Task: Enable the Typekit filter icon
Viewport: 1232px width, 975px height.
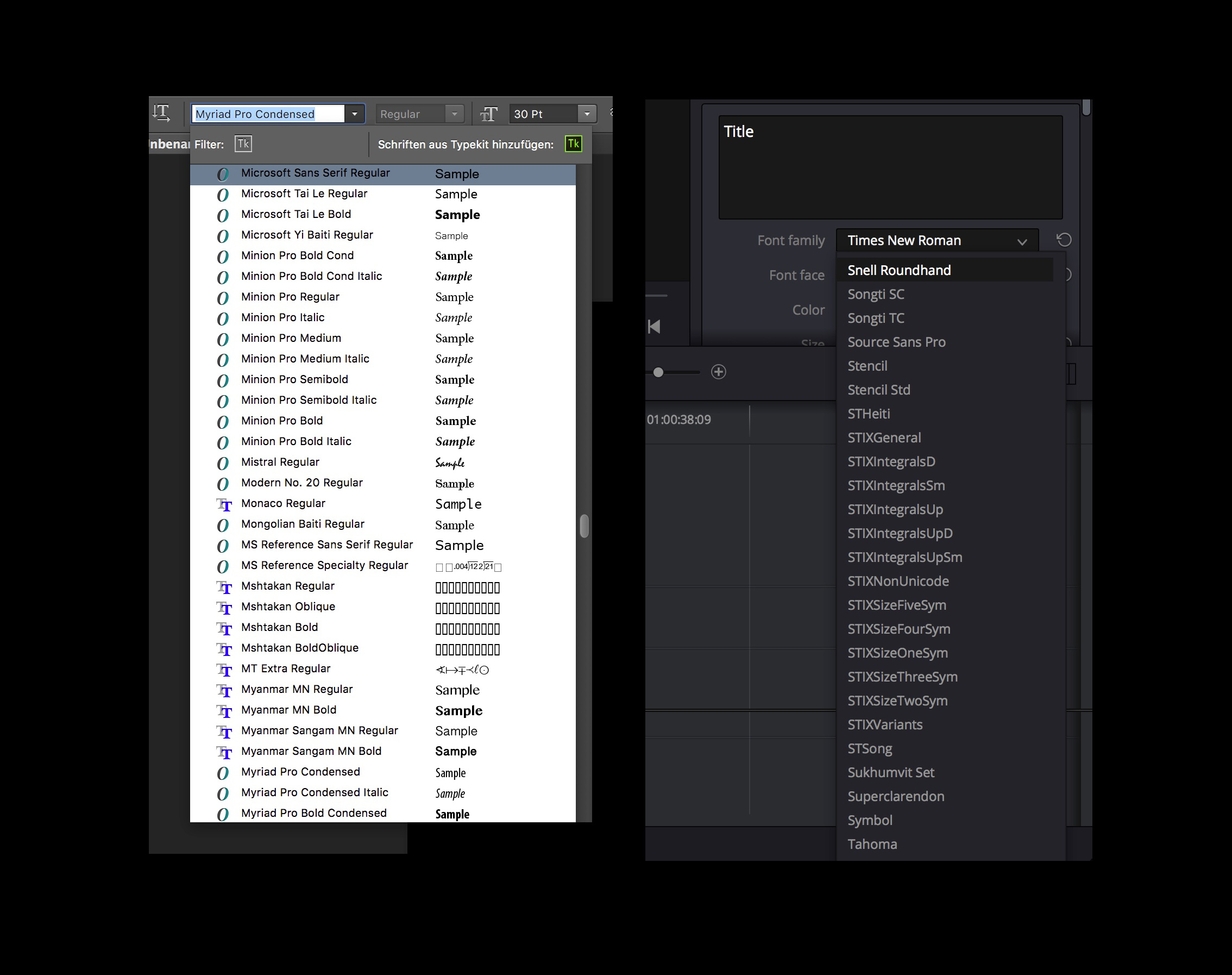Action: 243,144
